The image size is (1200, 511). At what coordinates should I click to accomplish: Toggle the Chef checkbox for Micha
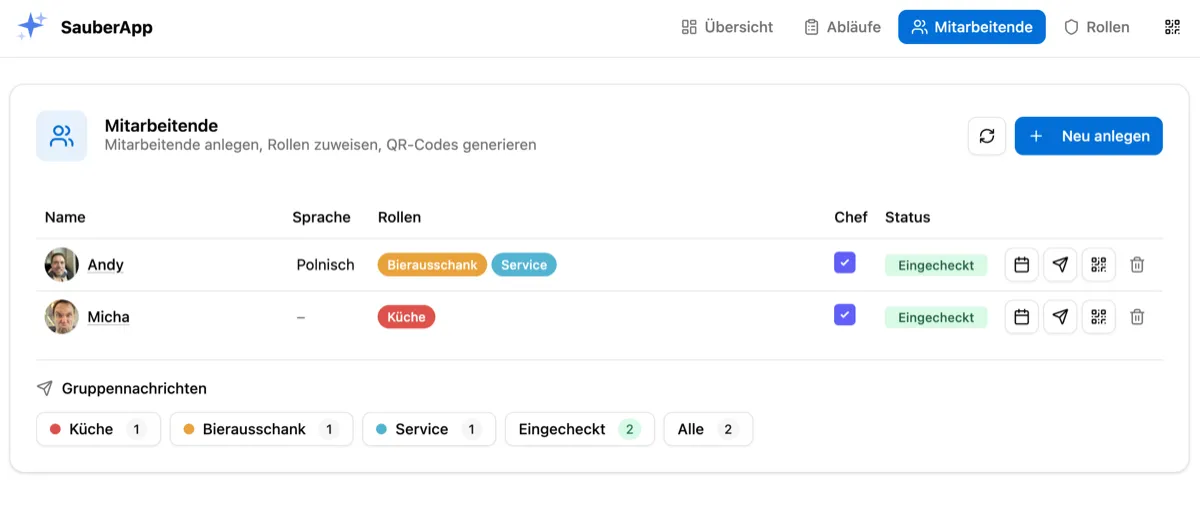[844, 315]
